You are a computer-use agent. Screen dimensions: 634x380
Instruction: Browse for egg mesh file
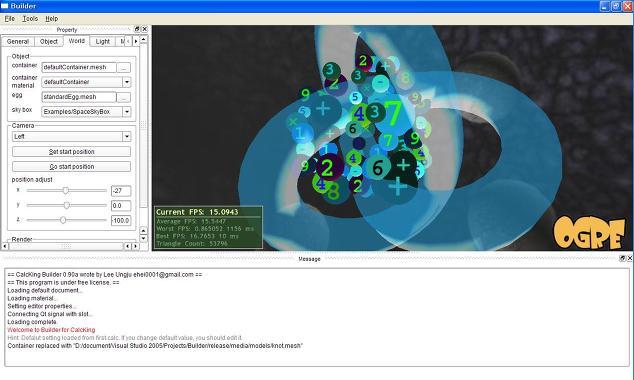[x=124, y=97]
